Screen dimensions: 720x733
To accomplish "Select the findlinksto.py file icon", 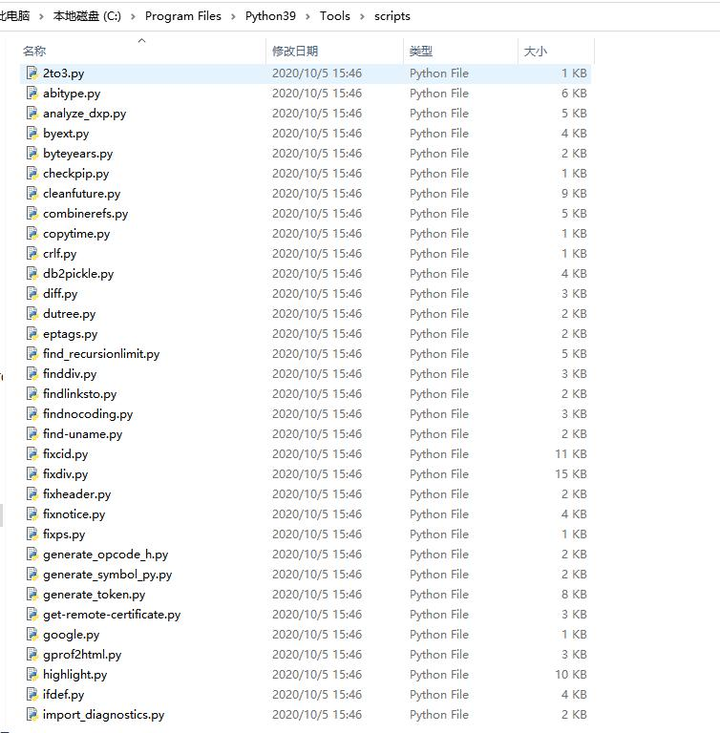I will (x=32, y=394).
